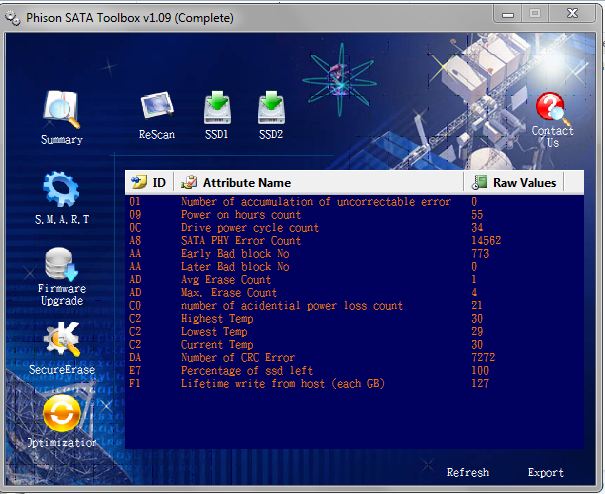Select the 'Current Temp' row
605x494 pixels.
354,345
